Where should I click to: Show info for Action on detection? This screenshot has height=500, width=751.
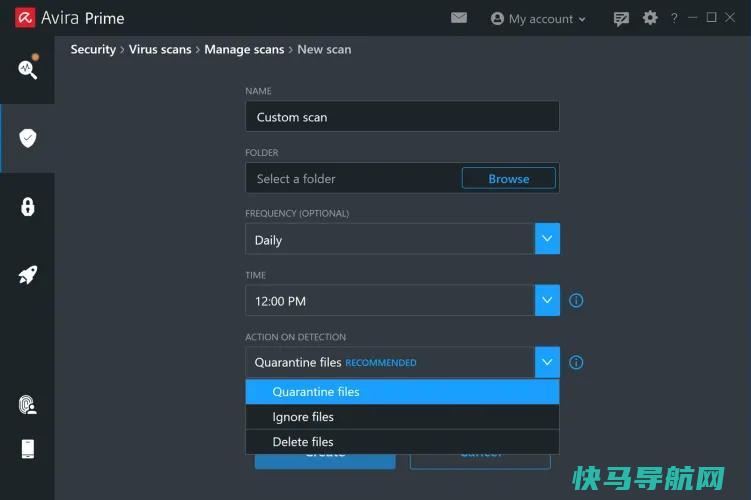click(576, 362)
